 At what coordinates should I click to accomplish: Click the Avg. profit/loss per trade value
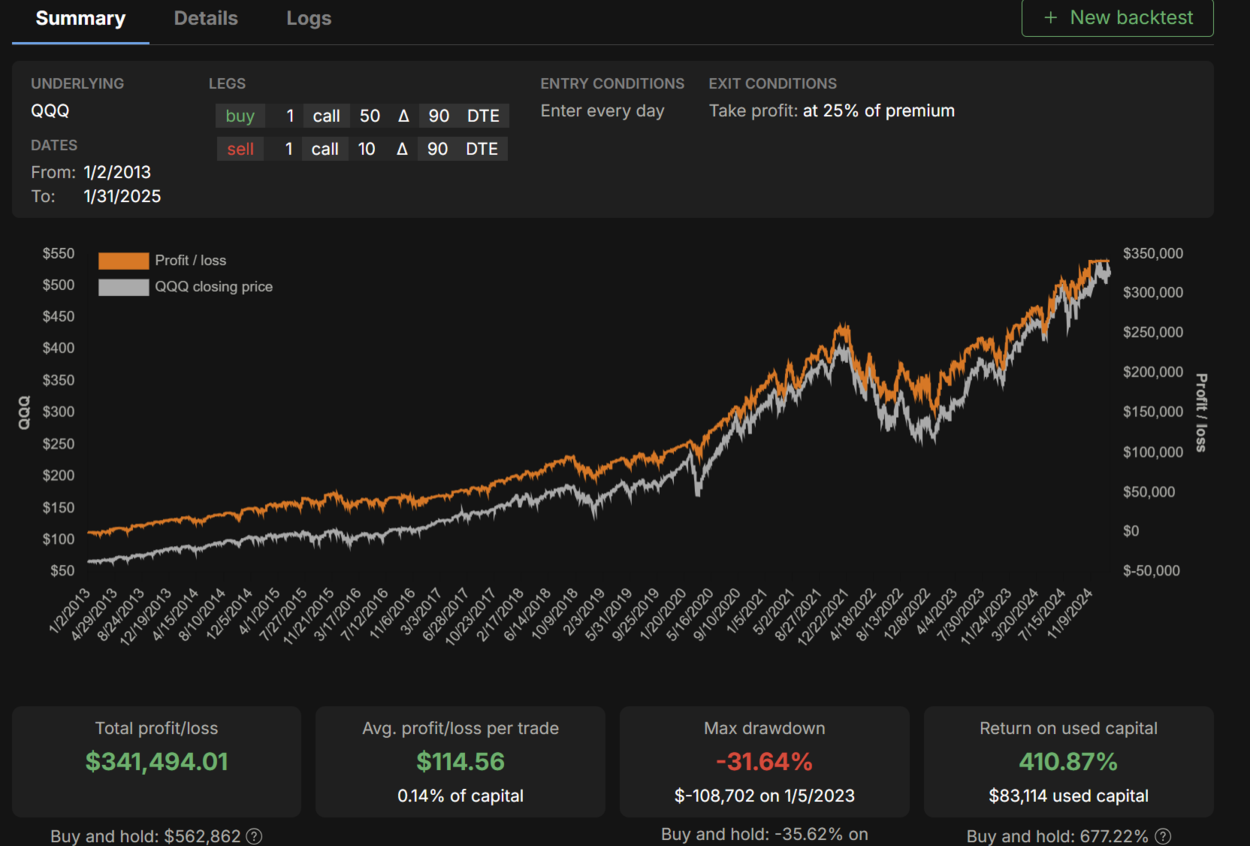point(460,762)
